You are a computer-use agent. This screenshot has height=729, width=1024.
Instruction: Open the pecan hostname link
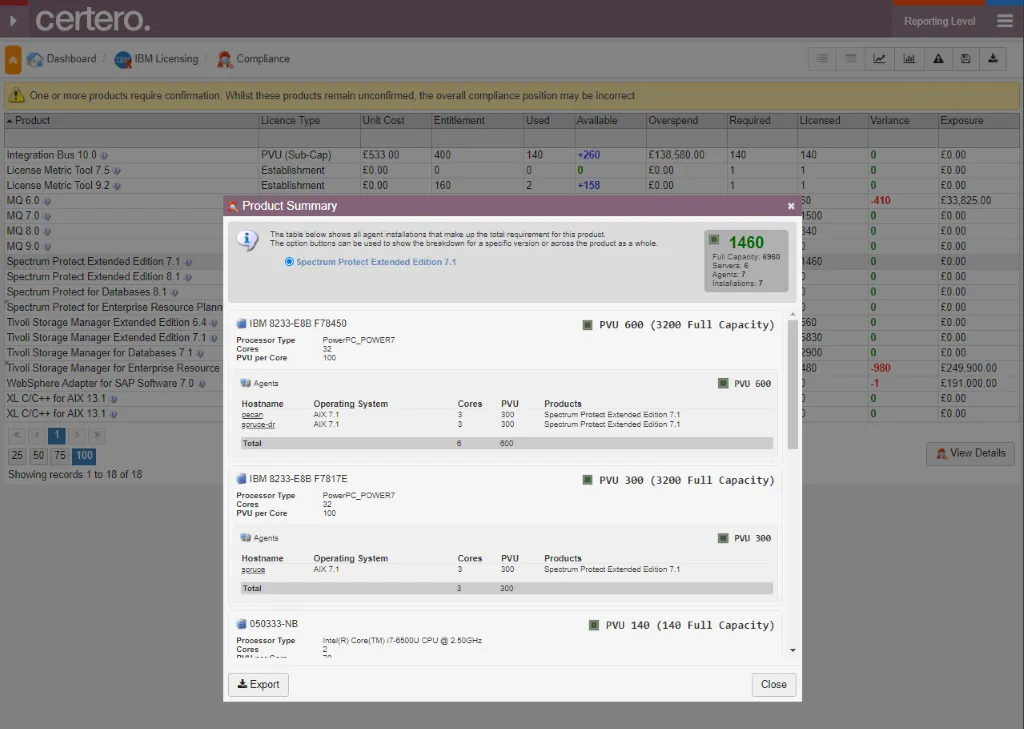(x=252, y=414)
